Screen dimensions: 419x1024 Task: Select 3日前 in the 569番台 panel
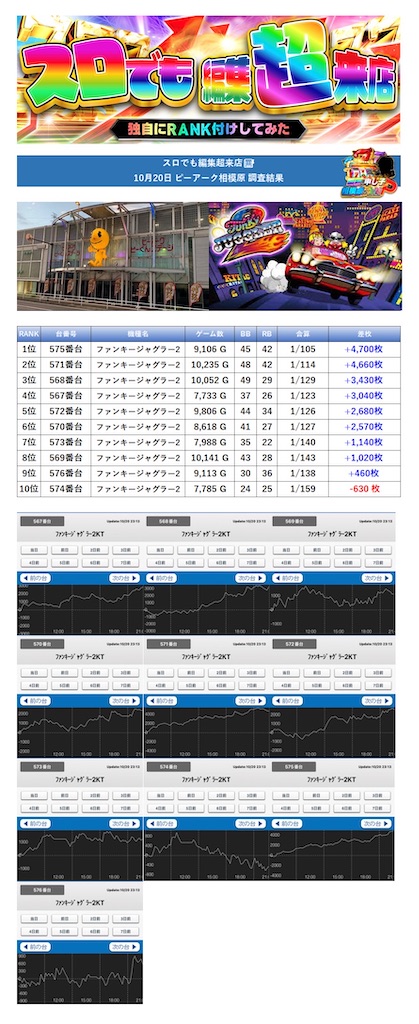(x=377, y=550)
